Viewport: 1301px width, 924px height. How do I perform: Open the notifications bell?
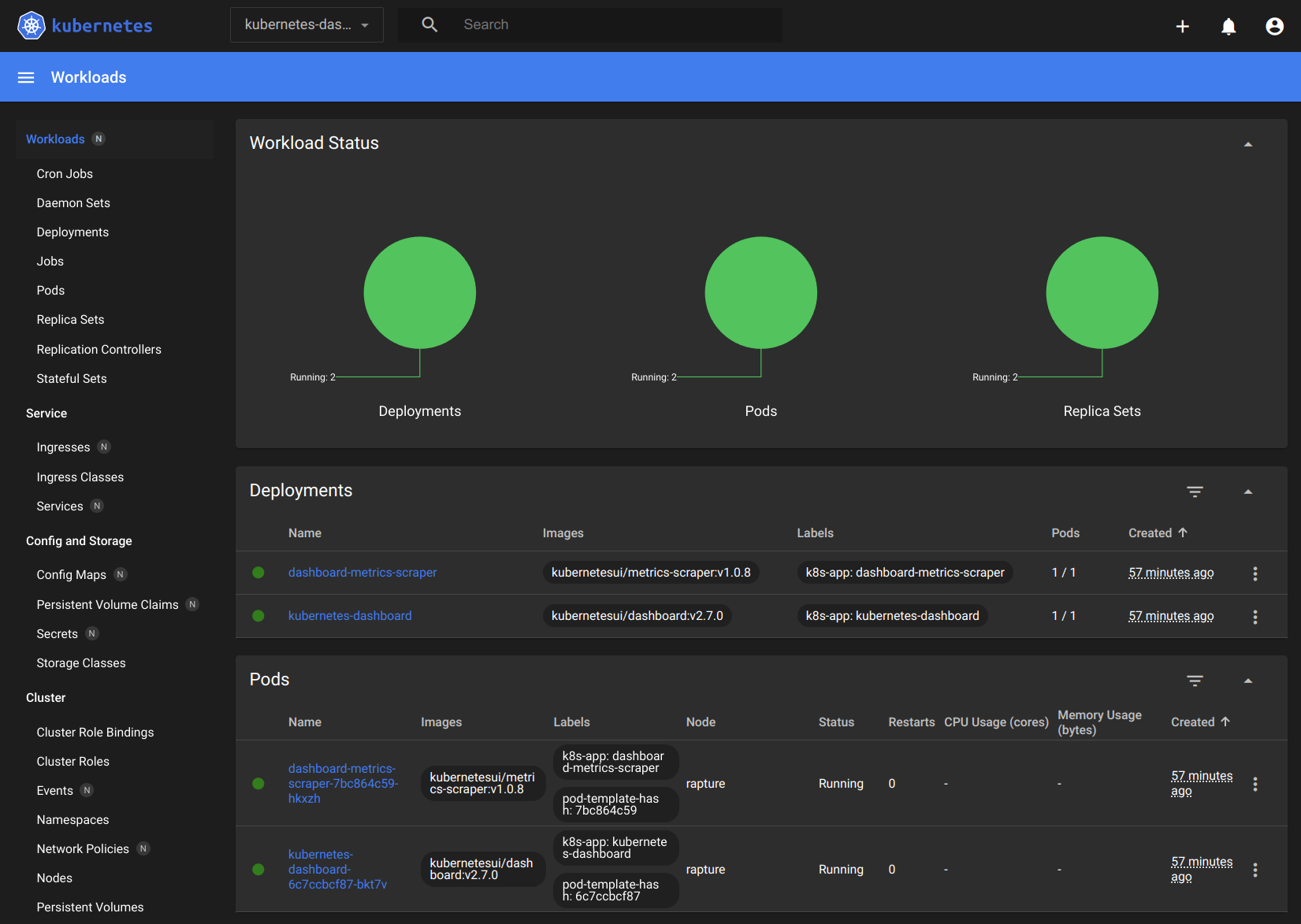pos(1228,26)
